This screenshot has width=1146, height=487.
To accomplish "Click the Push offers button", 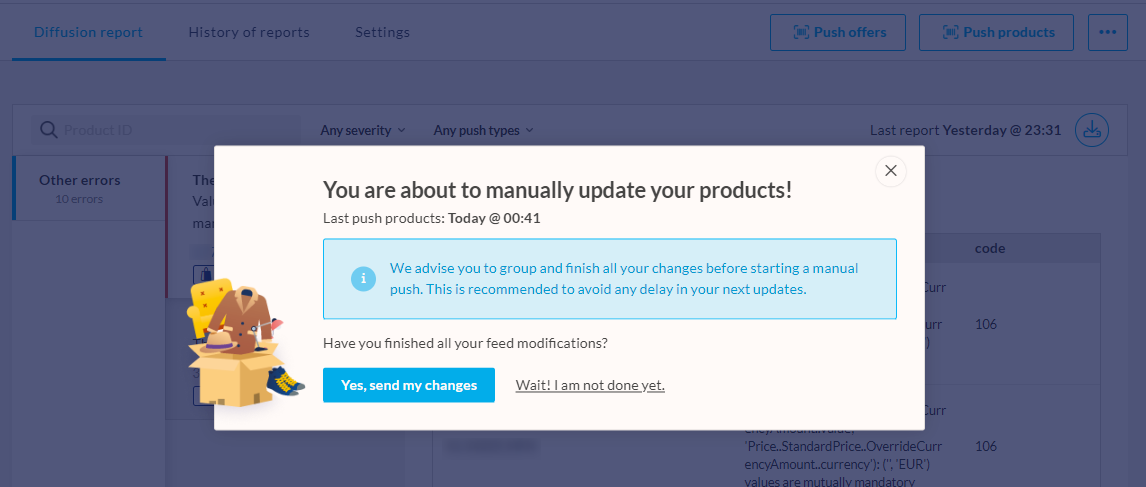I will pyautogui.click(x=838, y=32).
